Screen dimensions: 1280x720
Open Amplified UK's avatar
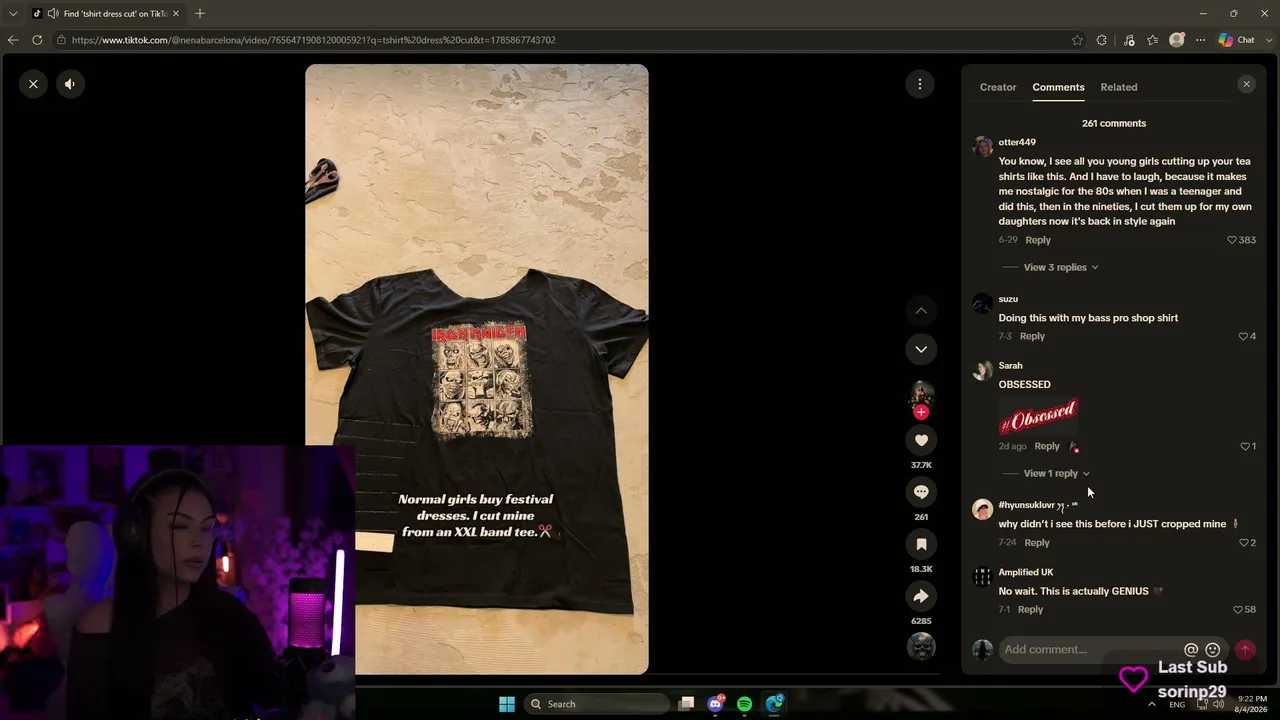point(983,577)
